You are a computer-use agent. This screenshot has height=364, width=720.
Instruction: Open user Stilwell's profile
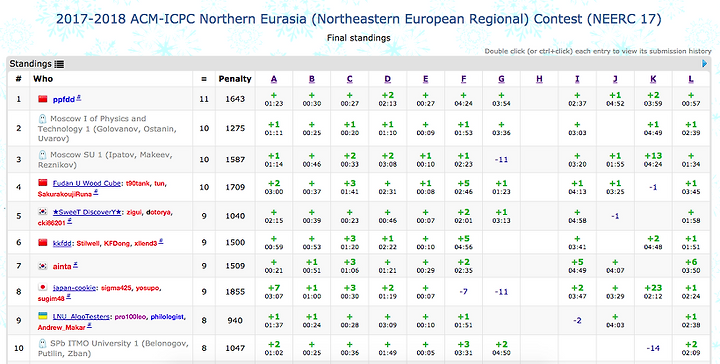[x=88, y=243]
